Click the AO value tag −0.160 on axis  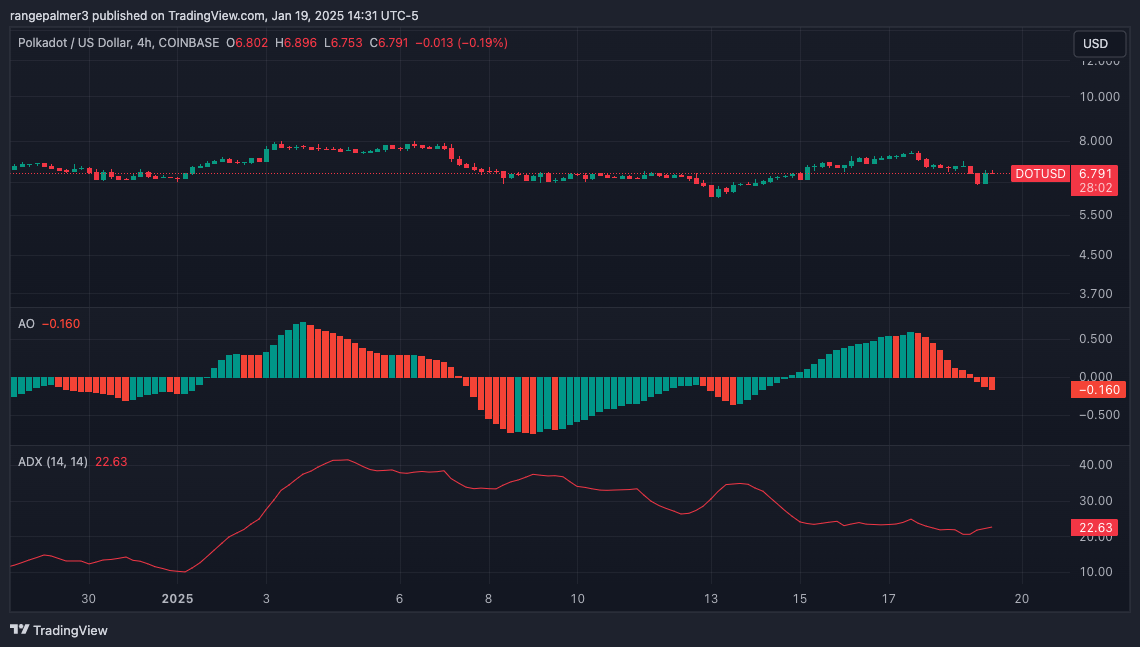(x=1098, y=390)
